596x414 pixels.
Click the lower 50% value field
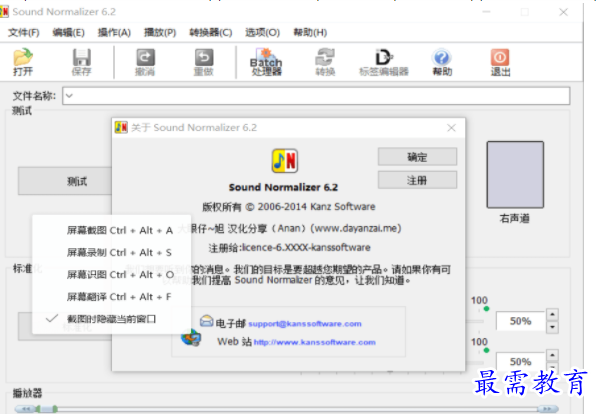[x=520, y=362]
